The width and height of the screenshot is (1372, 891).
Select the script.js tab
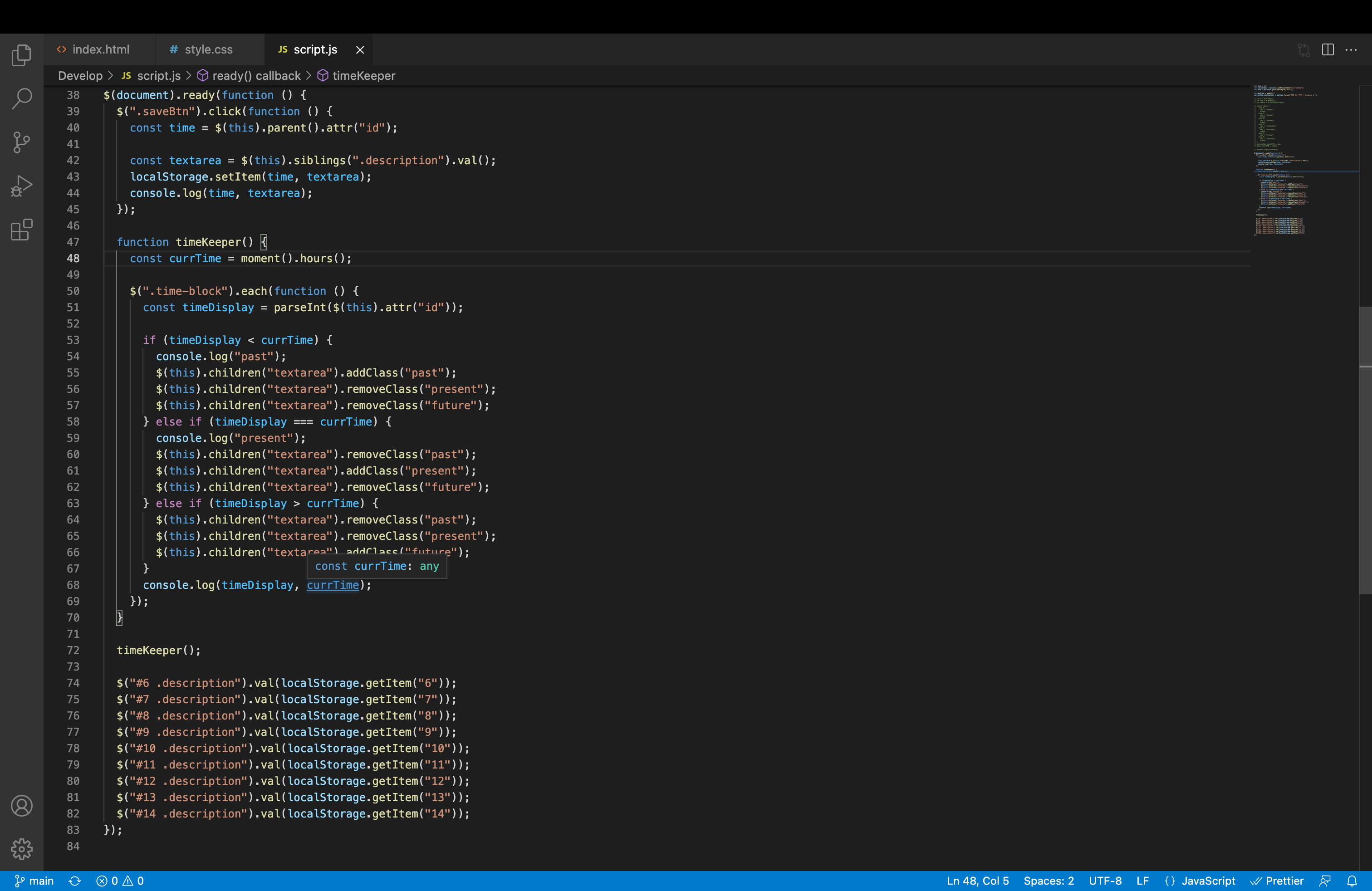(x=315, y=49)
